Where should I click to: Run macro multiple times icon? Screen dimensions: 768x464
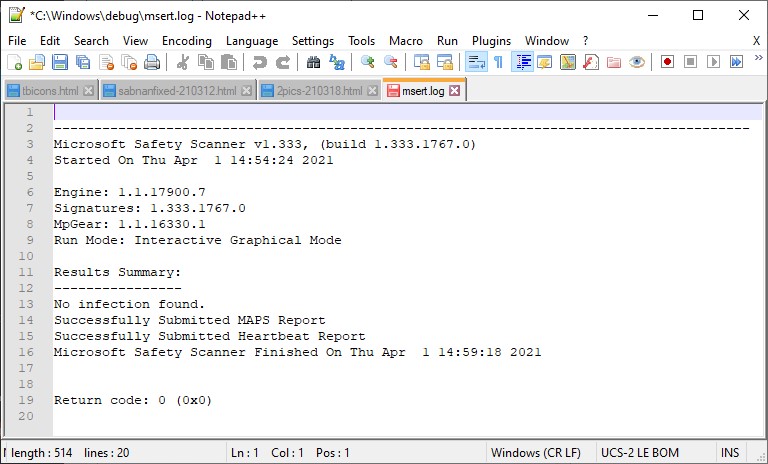736,62
